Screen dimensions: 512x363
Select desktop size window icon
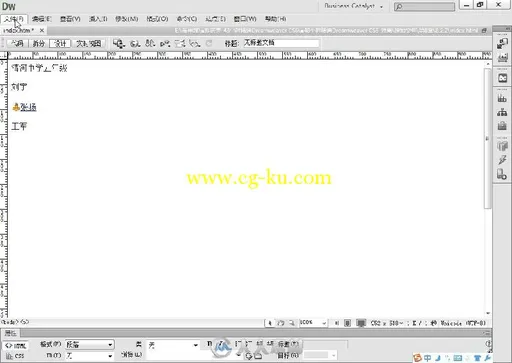pyautogui.click(x=361, y=323)
